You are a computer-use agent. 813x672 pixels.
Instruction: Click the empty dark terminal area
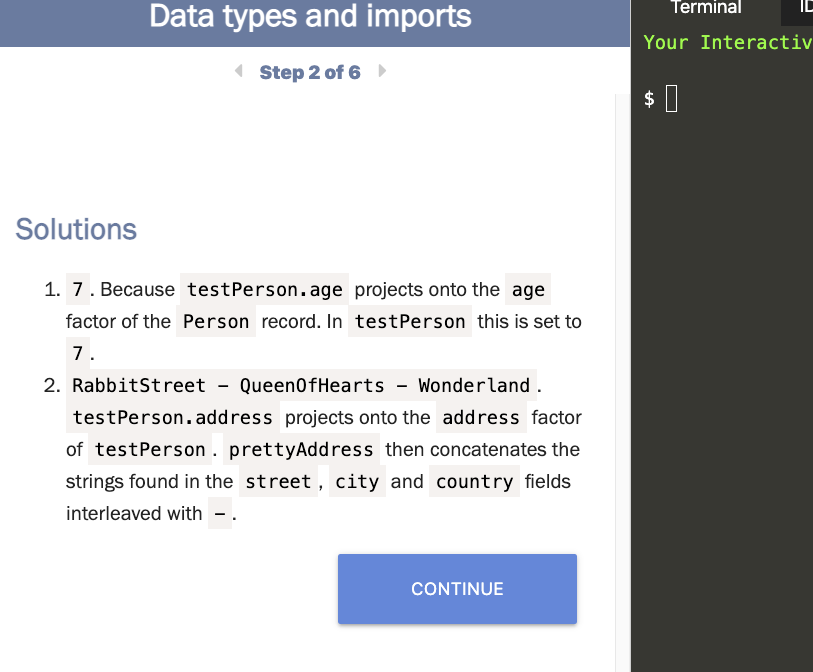[722, 400]
